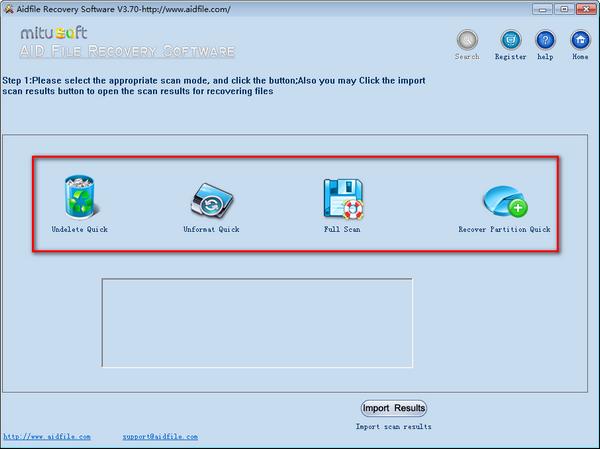Open the Register cart icon
Image resolution: width=600 pixels, height=449 pixels.
click(x=510, y=40)
